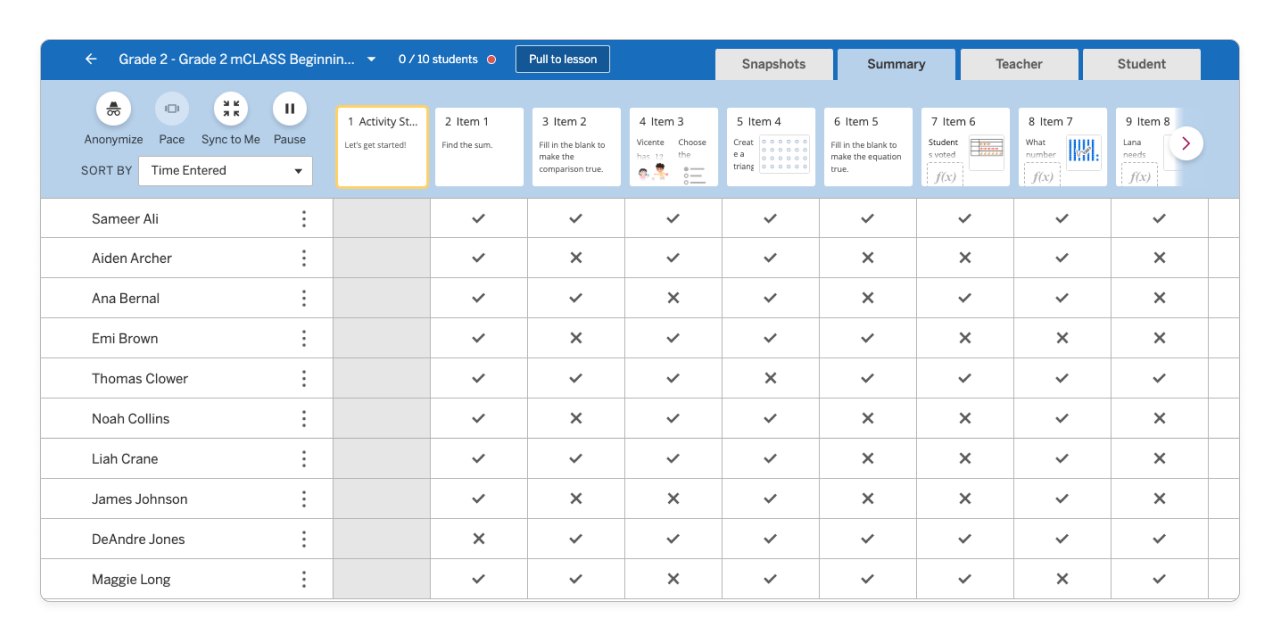Open the three-dot menu for DeAndre Jones
This screenshot has height=640, width=1280.
[x=304, y=539]
